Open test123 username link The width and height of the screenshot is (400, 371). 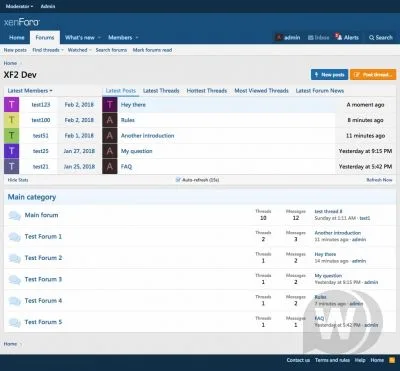pyautogui.click(x=41, y=105)
